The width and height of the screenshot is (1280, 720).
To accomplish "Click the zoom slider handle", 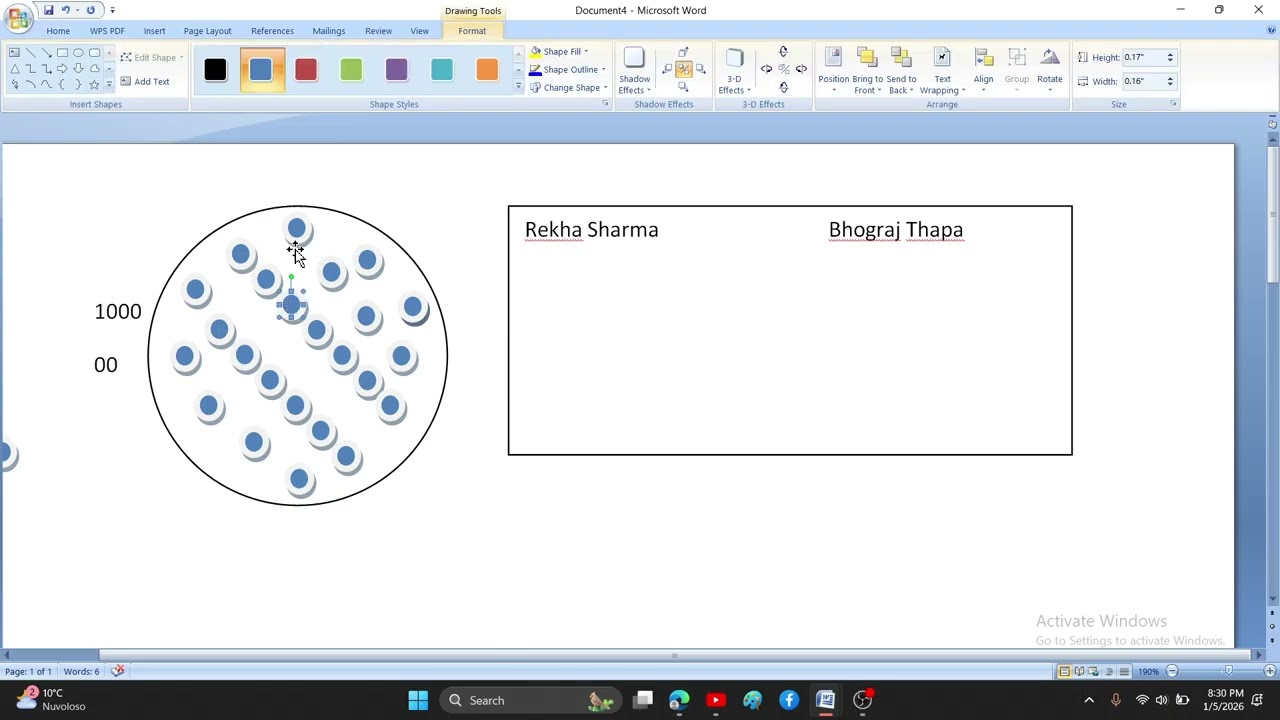I will 1229,671.
